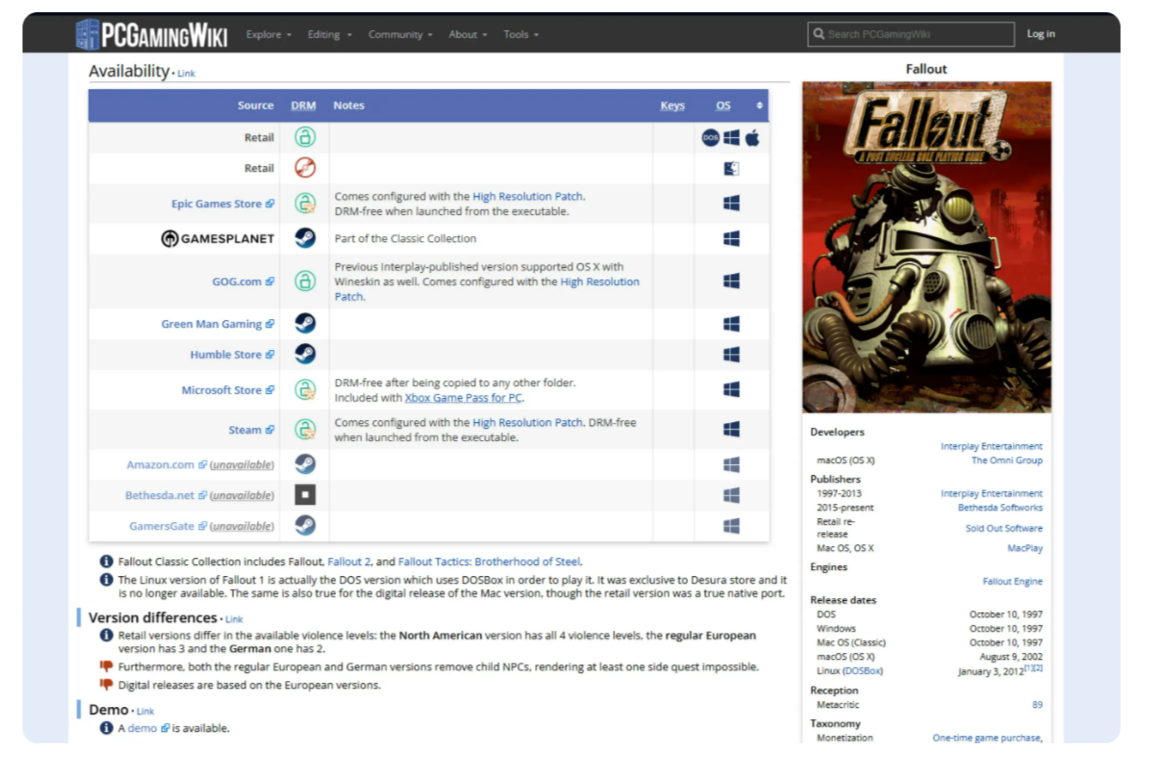The width and height of the screenshot is (1164, 773).
Task: Open the MacPlay publisher link
Action: point(1024,548)
